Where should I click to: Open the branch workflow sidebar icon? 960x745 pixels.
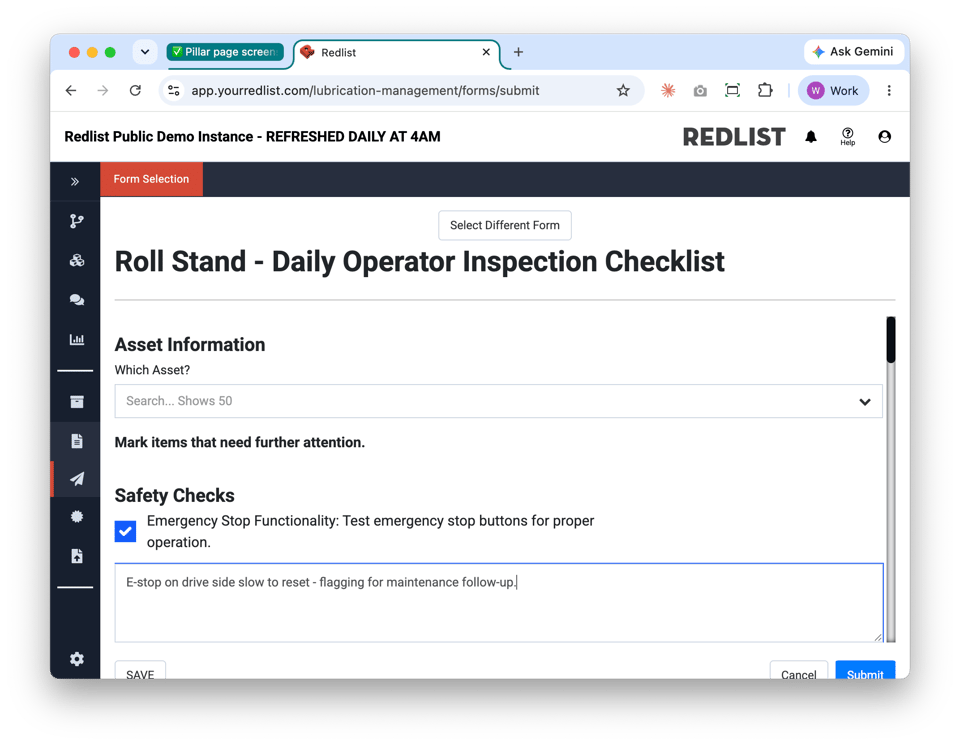pyautogui.click(x=77, y=221)
